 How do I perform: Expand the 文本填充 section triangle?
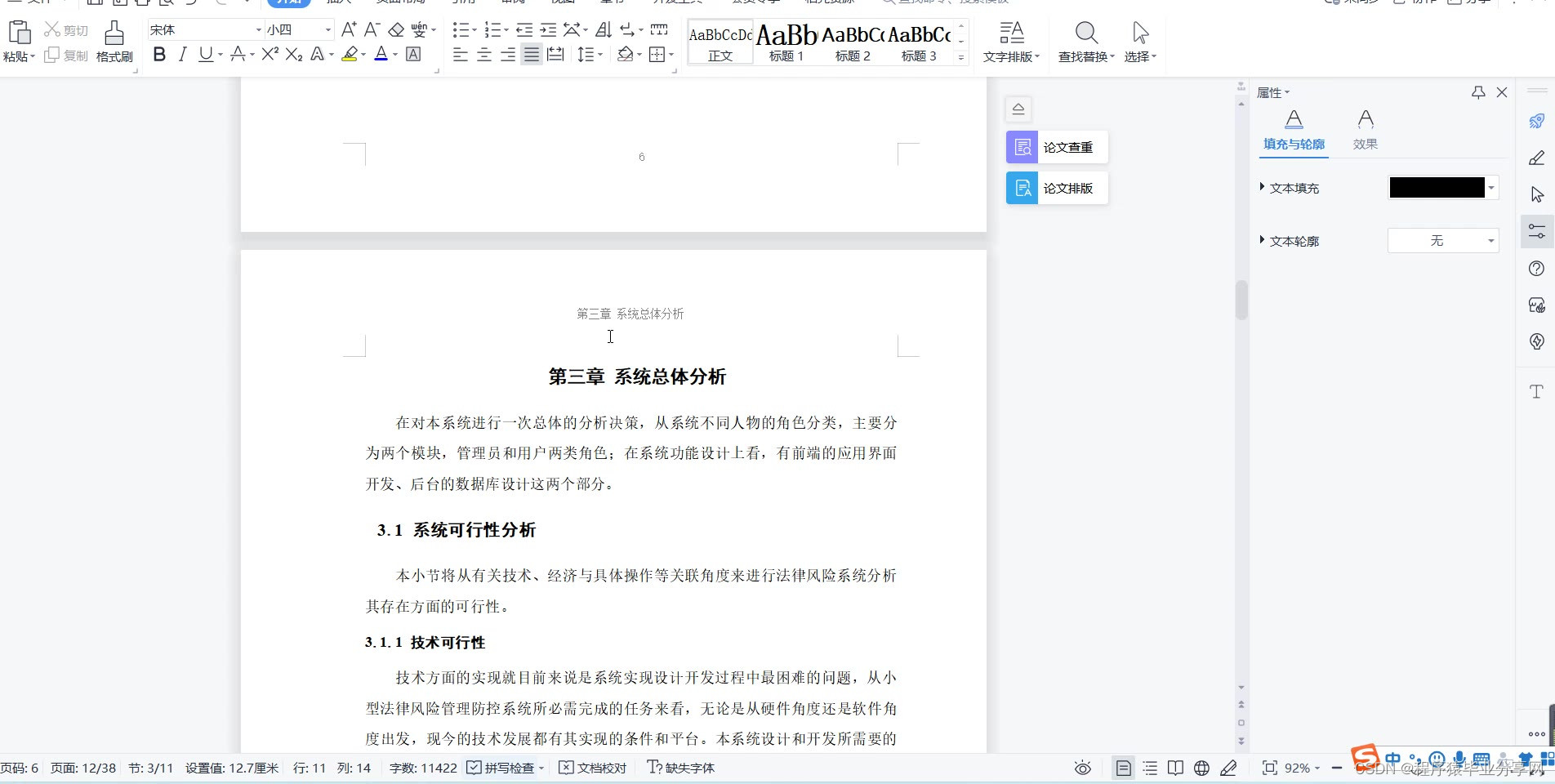tap(1263, 187)
